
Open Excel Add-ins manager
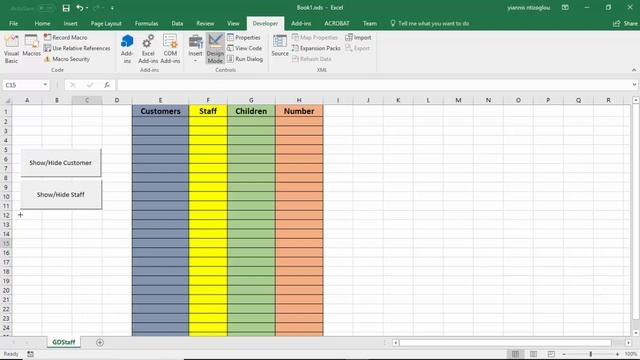[x=148, y=49]
